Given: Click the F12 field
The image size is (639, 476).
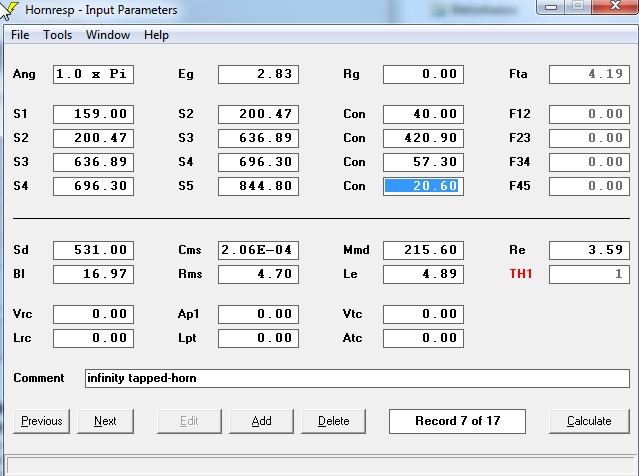Looking at the screenshot, I should (x=589, y=114).
